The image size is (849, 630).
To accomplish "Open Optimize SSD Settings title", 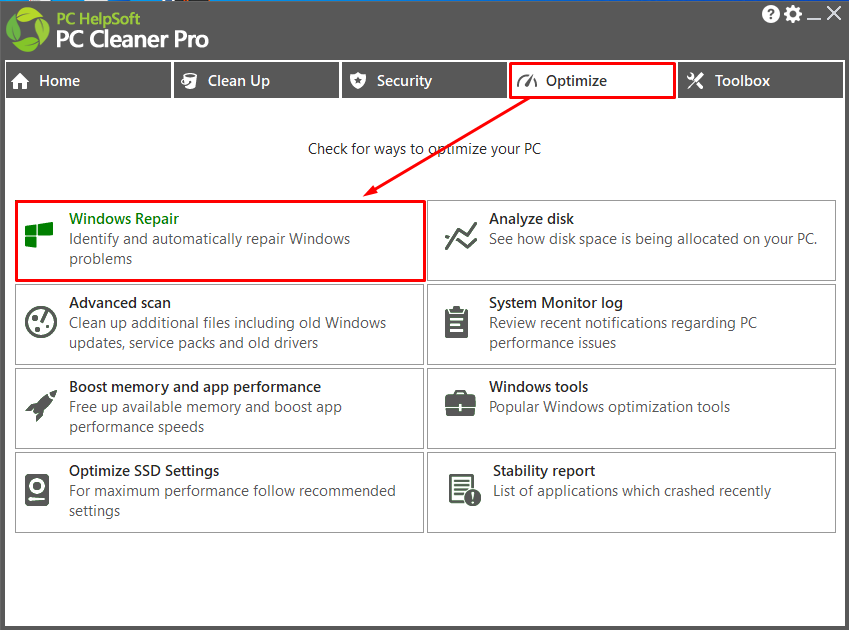I will point(144,471).
